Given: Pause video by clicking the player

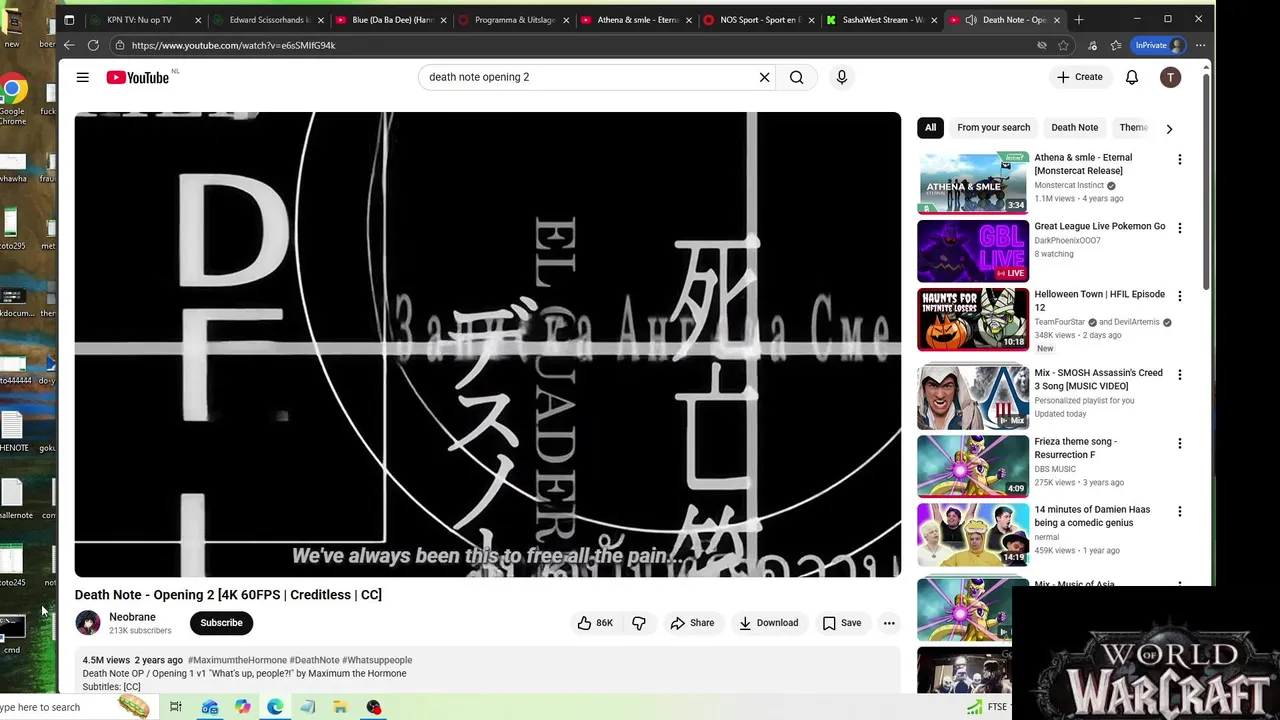Looking at the screenshot, I should 487,344.
